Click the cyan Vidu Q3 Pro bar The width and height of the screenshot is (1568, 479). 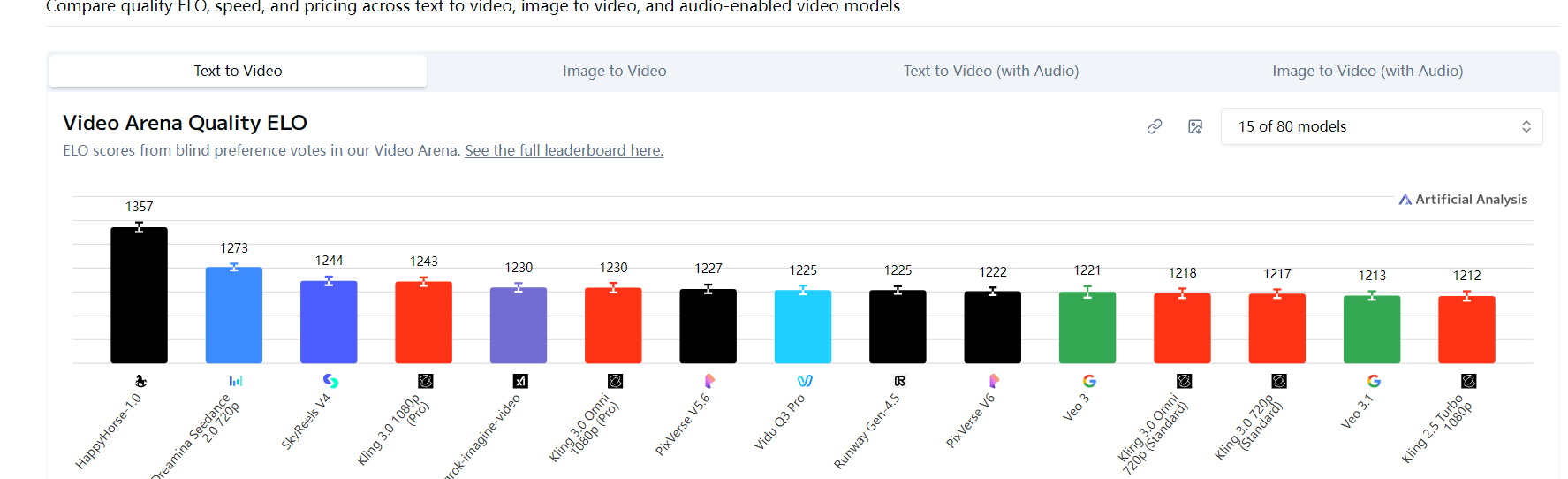pos(802,326)
